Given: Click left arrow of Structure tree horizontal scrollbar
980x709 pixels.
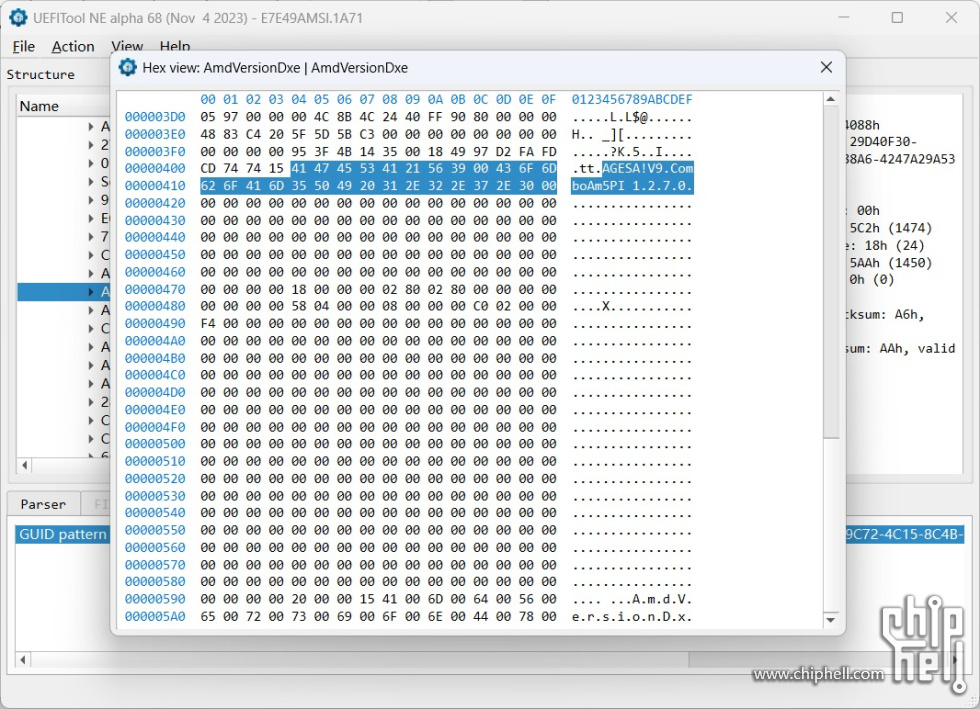Looking at the screenshot, I should 25,466.
